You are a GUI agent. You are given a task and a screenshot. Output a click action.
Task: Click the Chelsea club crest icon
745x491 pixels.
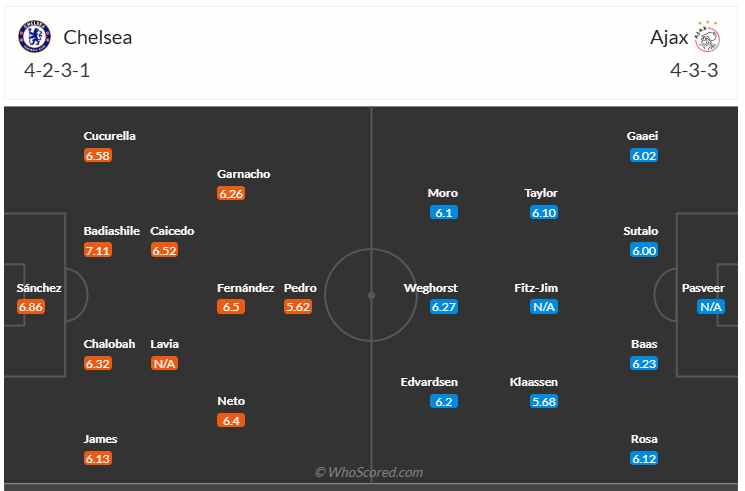click(34, 37)
